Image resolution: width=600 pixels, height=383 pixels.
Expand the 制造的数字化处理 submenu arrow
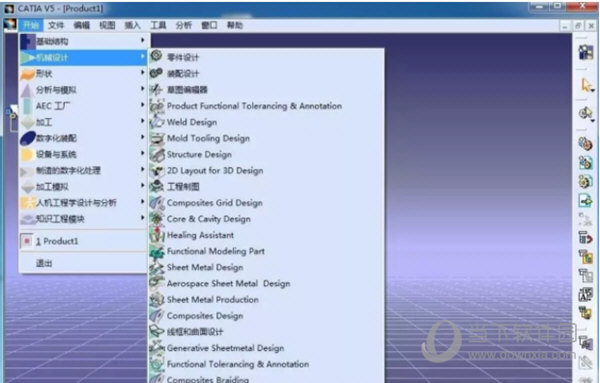142,169
